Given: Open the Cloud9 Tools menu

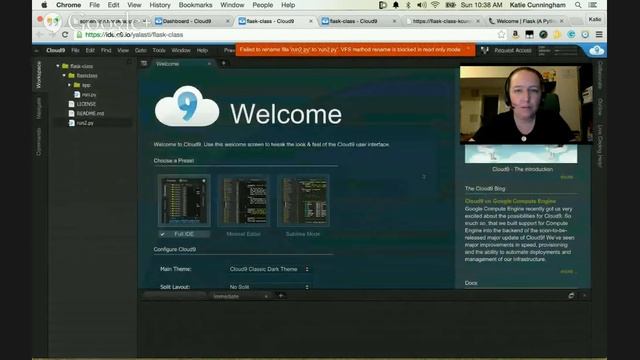Looking at the screenshot, I should 159,50.
